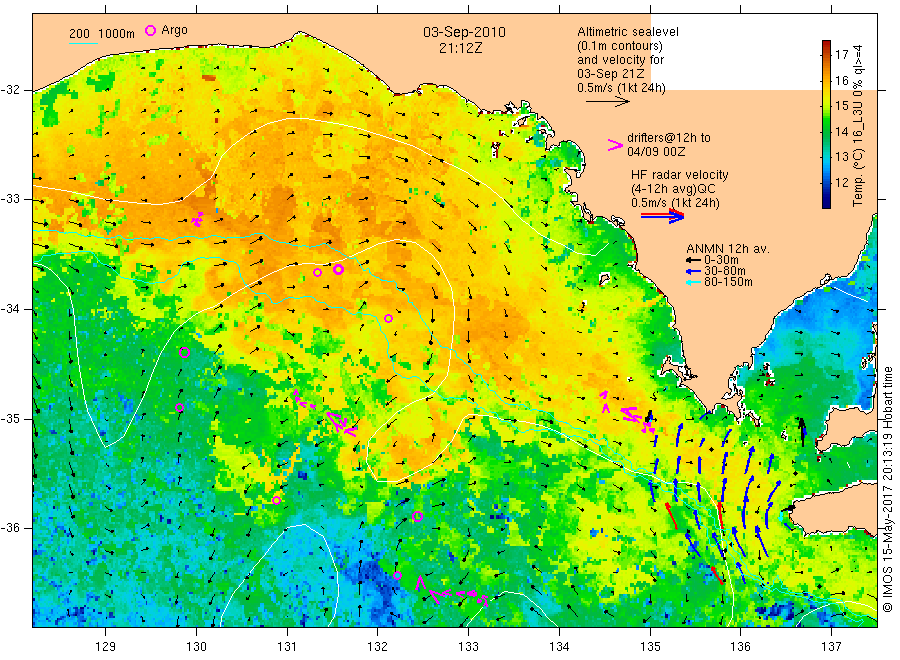The image size is (900, 660).
Task: Click the magenta drifter chevron legend symbol
Action: (x=615, y=145)
